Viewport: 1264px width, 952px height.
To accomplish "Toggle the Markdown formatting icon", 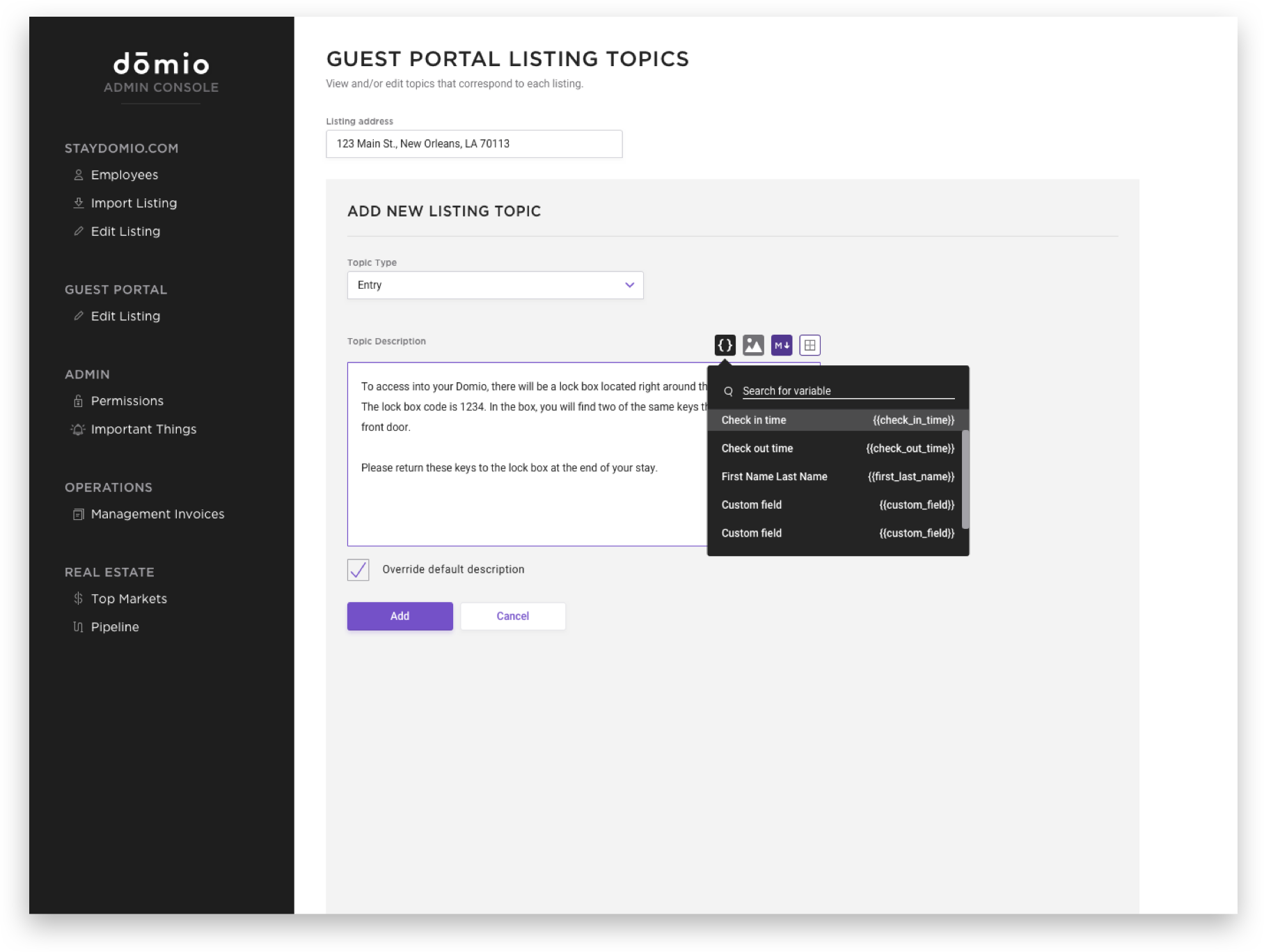I will click(781, 344).
